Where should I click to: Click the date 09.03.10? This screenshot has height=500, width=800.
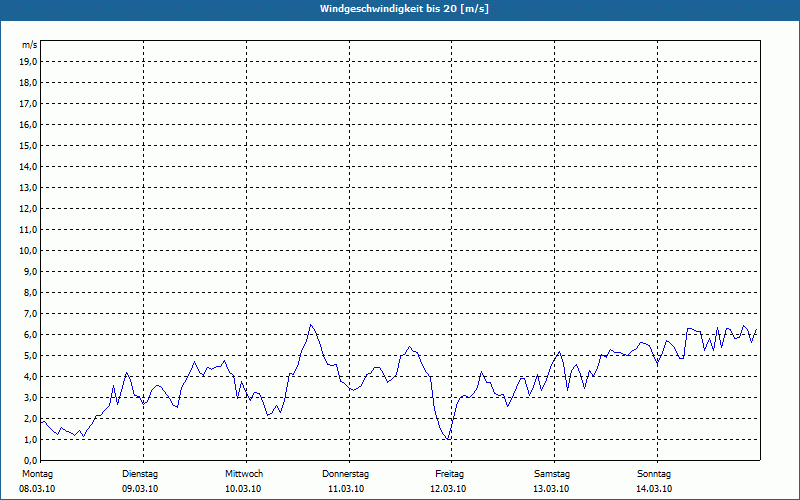[x=140, y=489]
